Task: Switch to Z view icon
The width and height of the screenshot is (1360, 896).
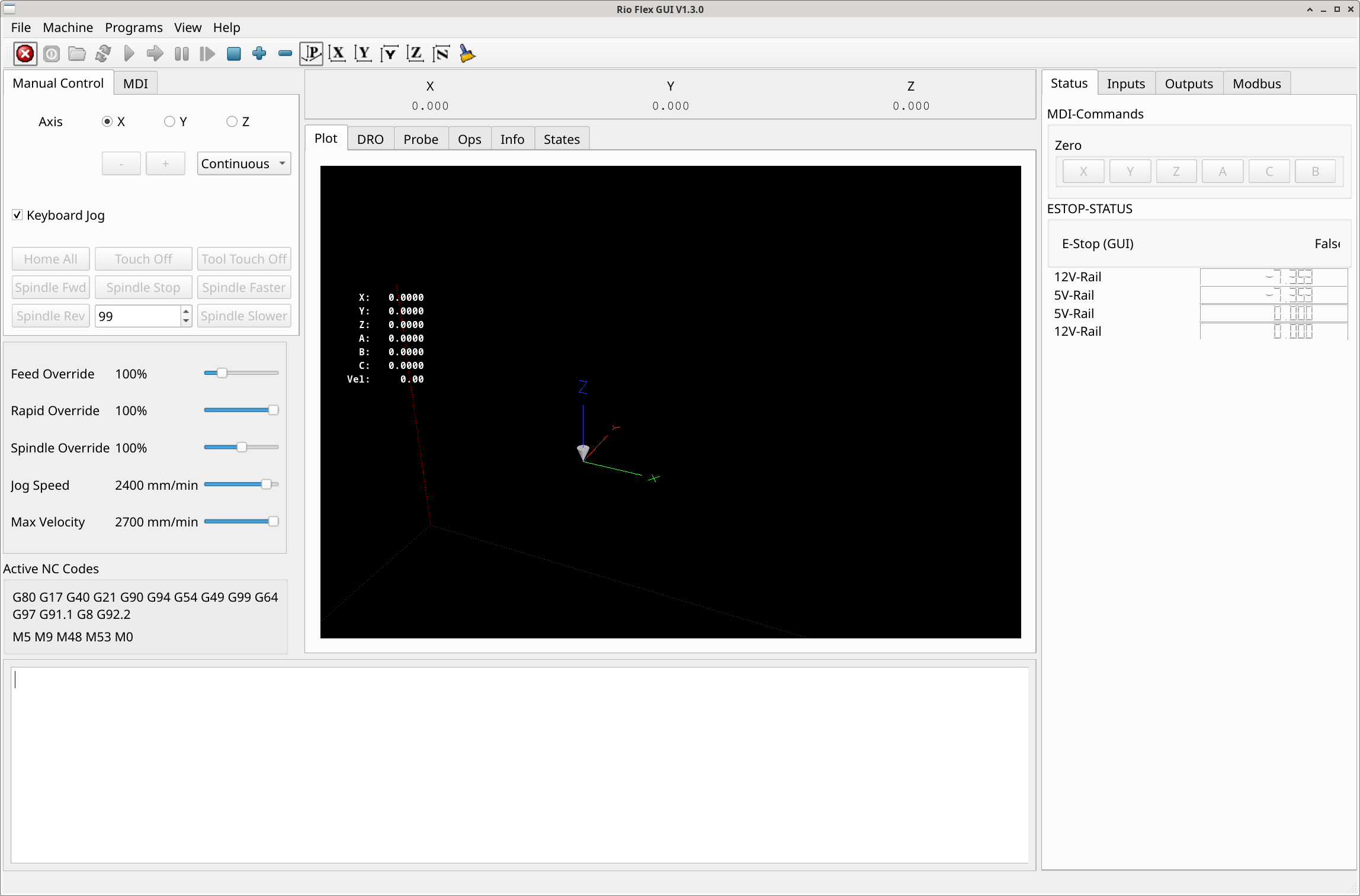Action: pos(415,54)
